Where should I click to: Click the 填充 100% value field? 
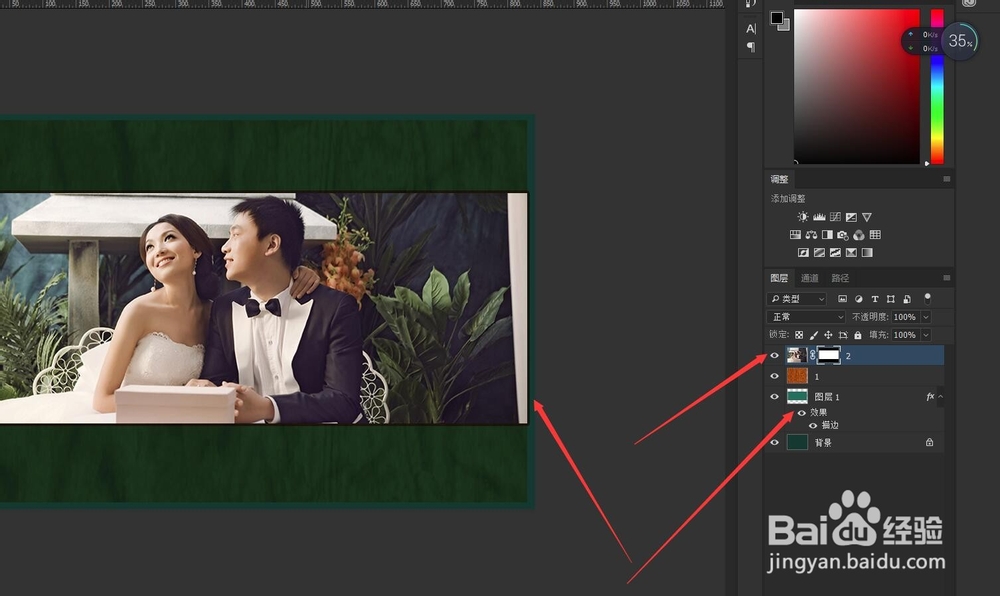[x=904, y=335]
